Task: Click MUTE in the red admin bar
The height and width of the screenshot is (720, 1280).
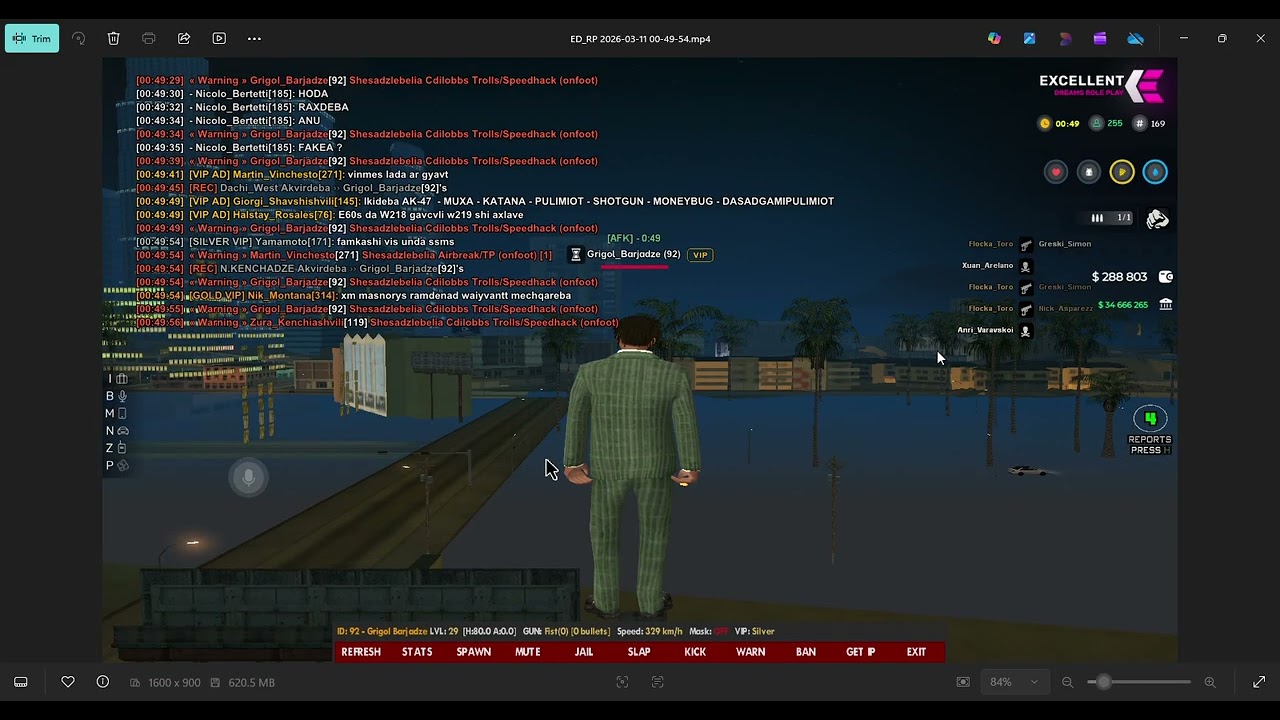Action: (x=528, y=652)
